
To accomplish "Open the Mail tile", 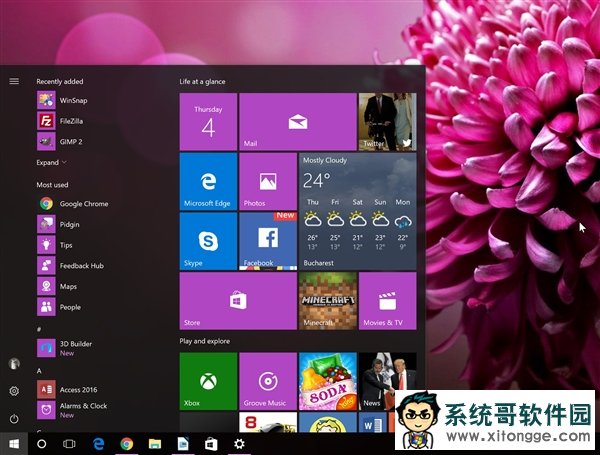I will click(298, 122).
